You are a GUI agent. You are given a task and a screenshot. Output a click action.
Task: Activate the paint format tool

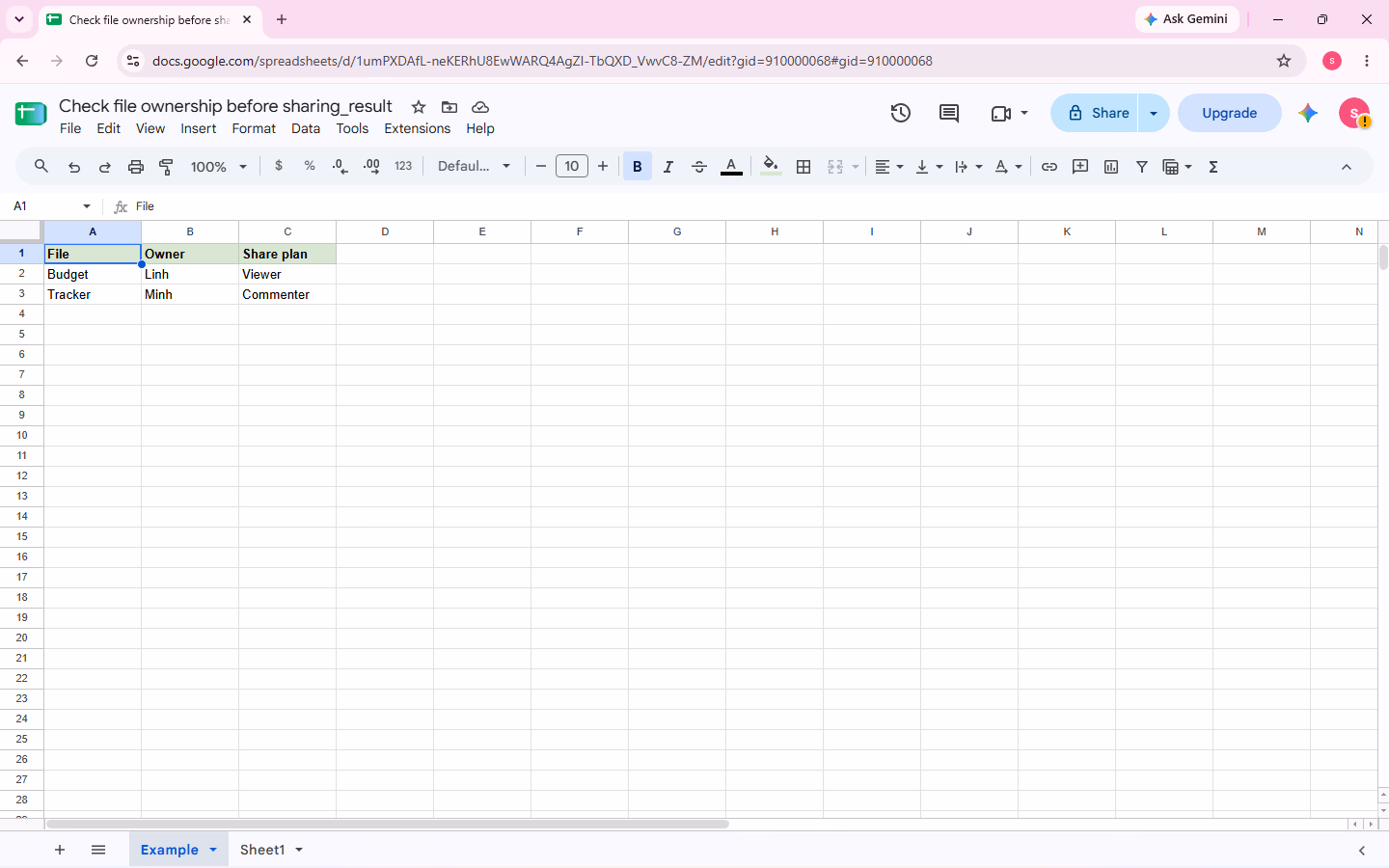point(166,167)
